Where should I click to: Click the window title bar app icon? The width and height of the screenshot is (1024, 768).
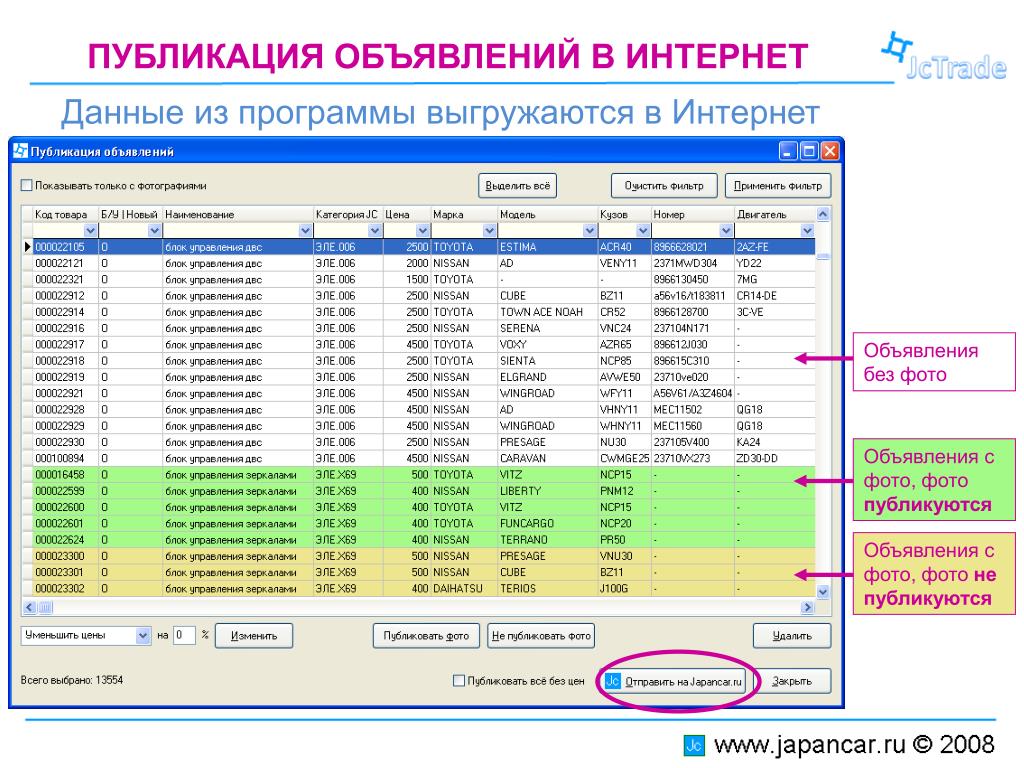(x=21, y=151)
